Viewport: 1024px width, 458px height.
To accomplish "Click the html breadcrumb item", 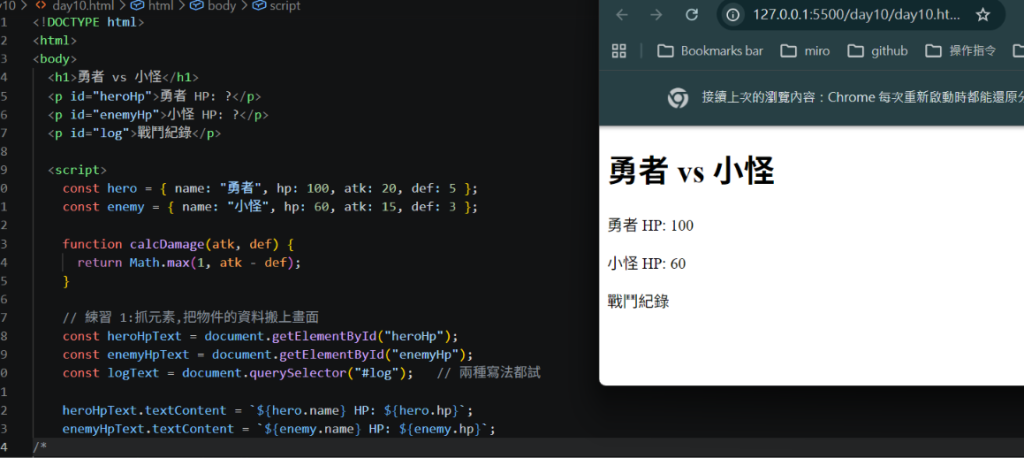I will click(x=160, y=6).
